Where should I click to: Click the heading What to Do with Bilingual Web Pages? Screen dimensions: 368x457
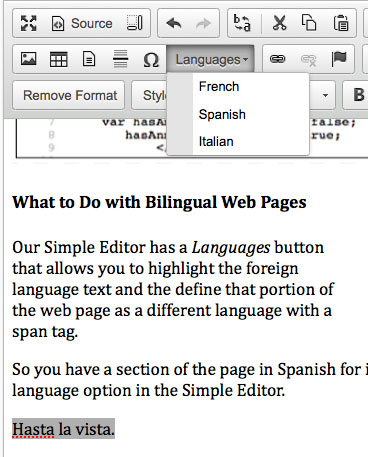click(x=159, y=202)
